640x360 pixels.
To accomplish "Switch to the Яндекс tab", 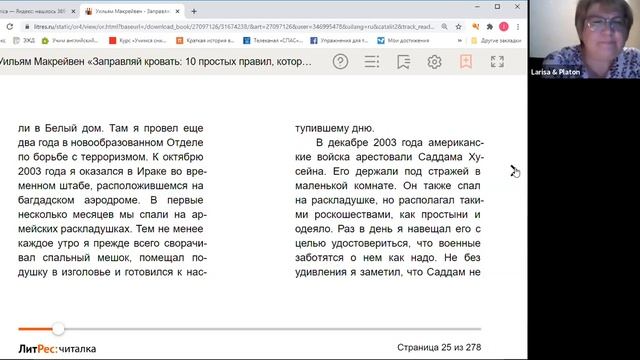I will [35, 11].
